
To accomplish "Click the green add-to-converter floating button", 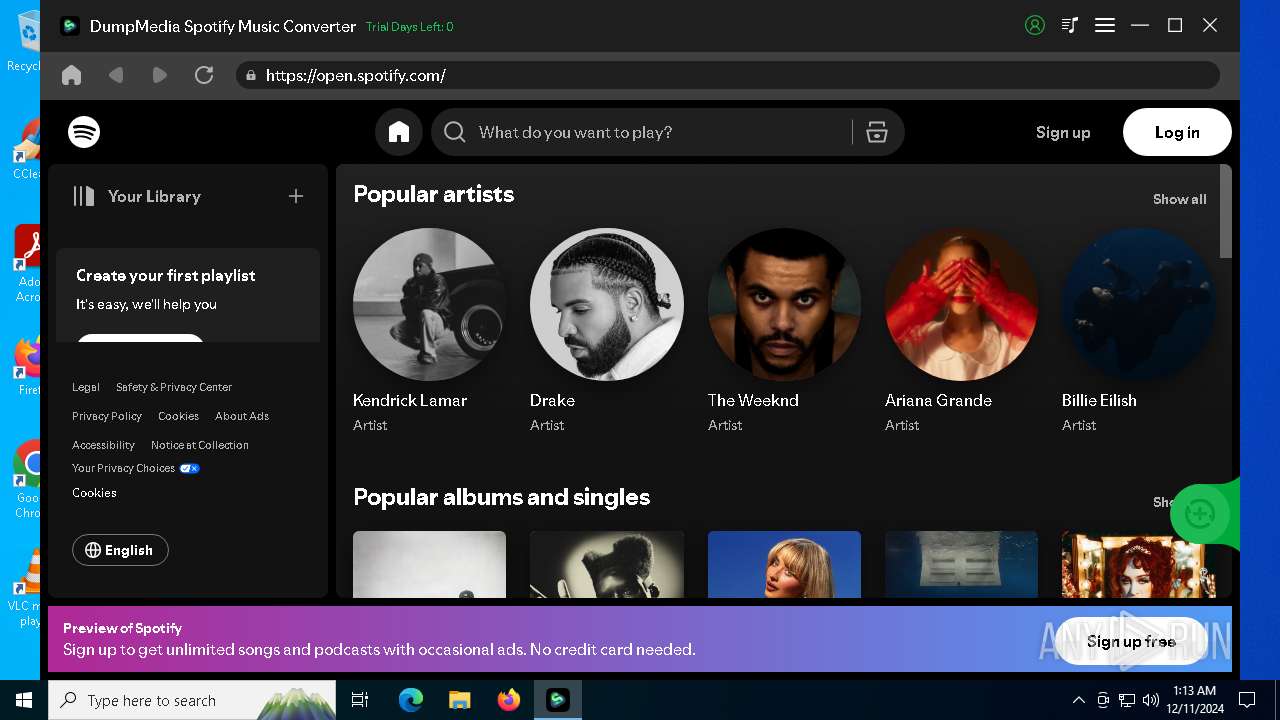I will coord(1200,514).
